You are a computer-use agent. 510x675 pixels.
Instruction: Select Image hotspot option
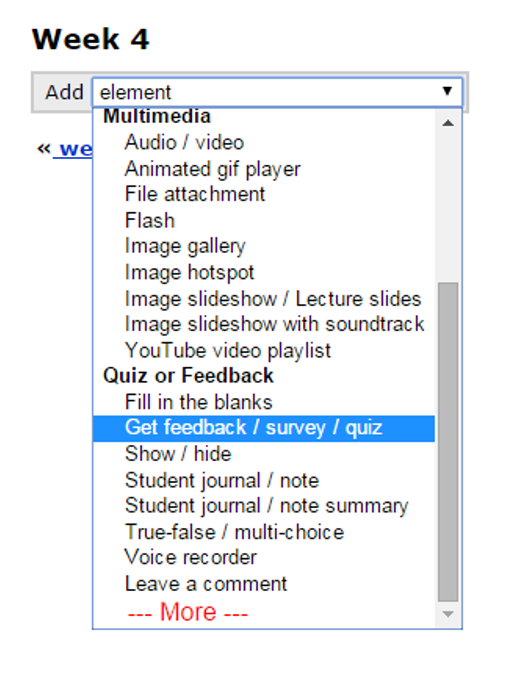[264, 272]
